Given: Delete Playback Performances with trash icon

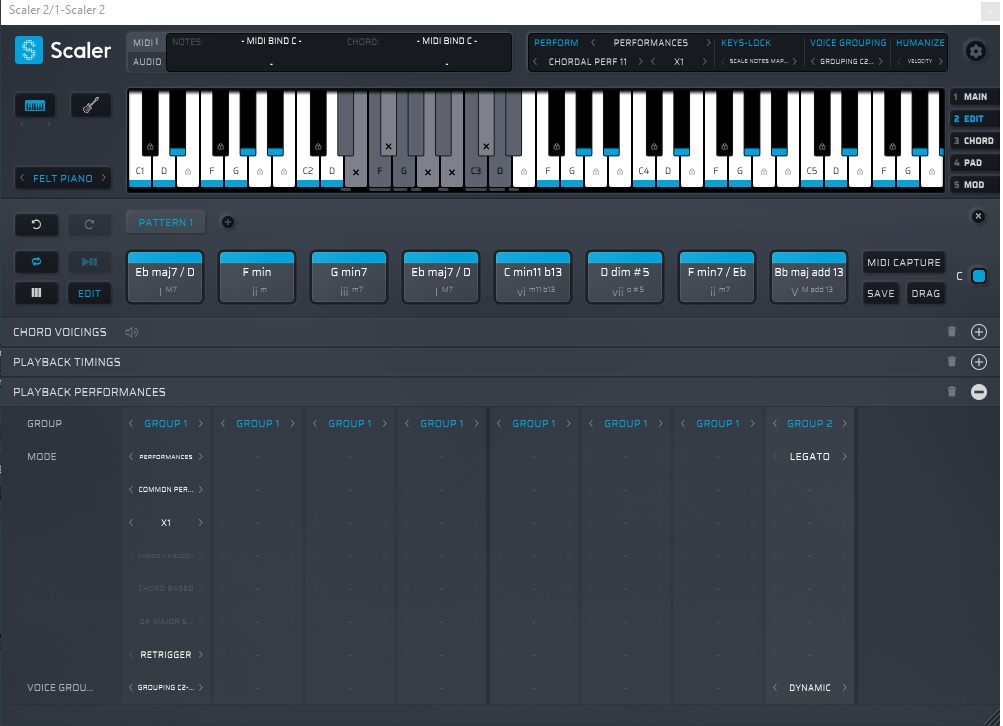Looking at the screenshot, I should 951,392.
